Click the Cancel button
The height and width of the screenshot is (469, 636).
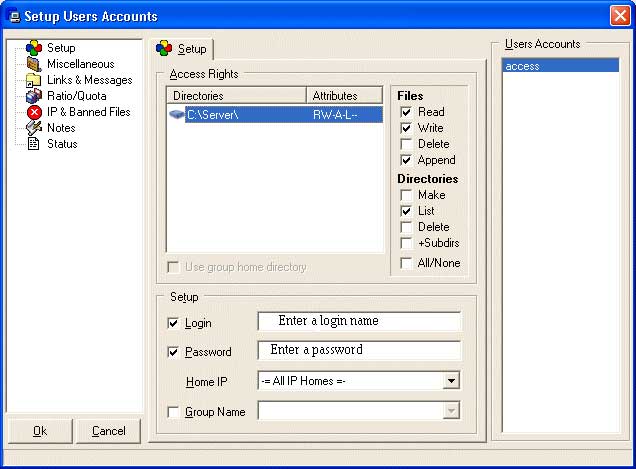click(x=108, y=431)
